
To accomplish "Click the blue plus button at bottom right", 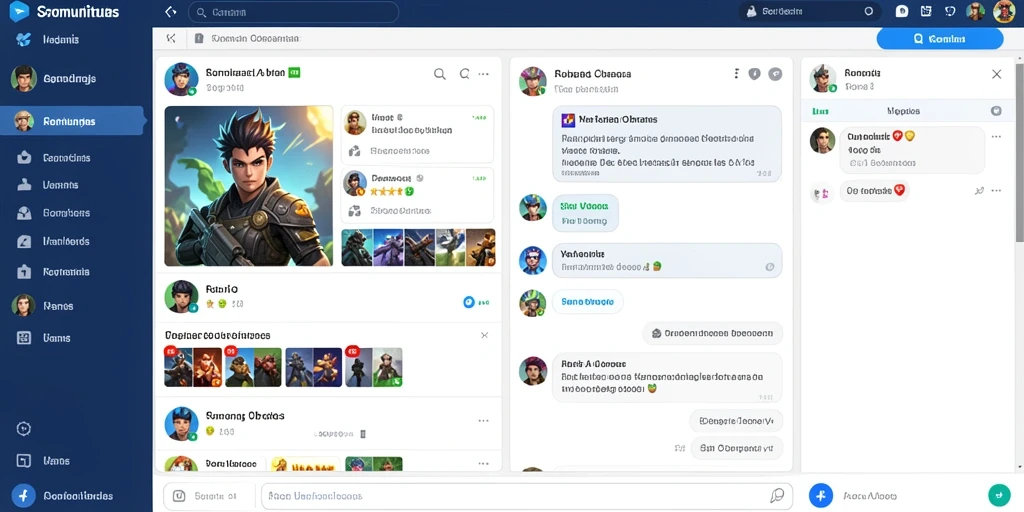I will (821, 496).
